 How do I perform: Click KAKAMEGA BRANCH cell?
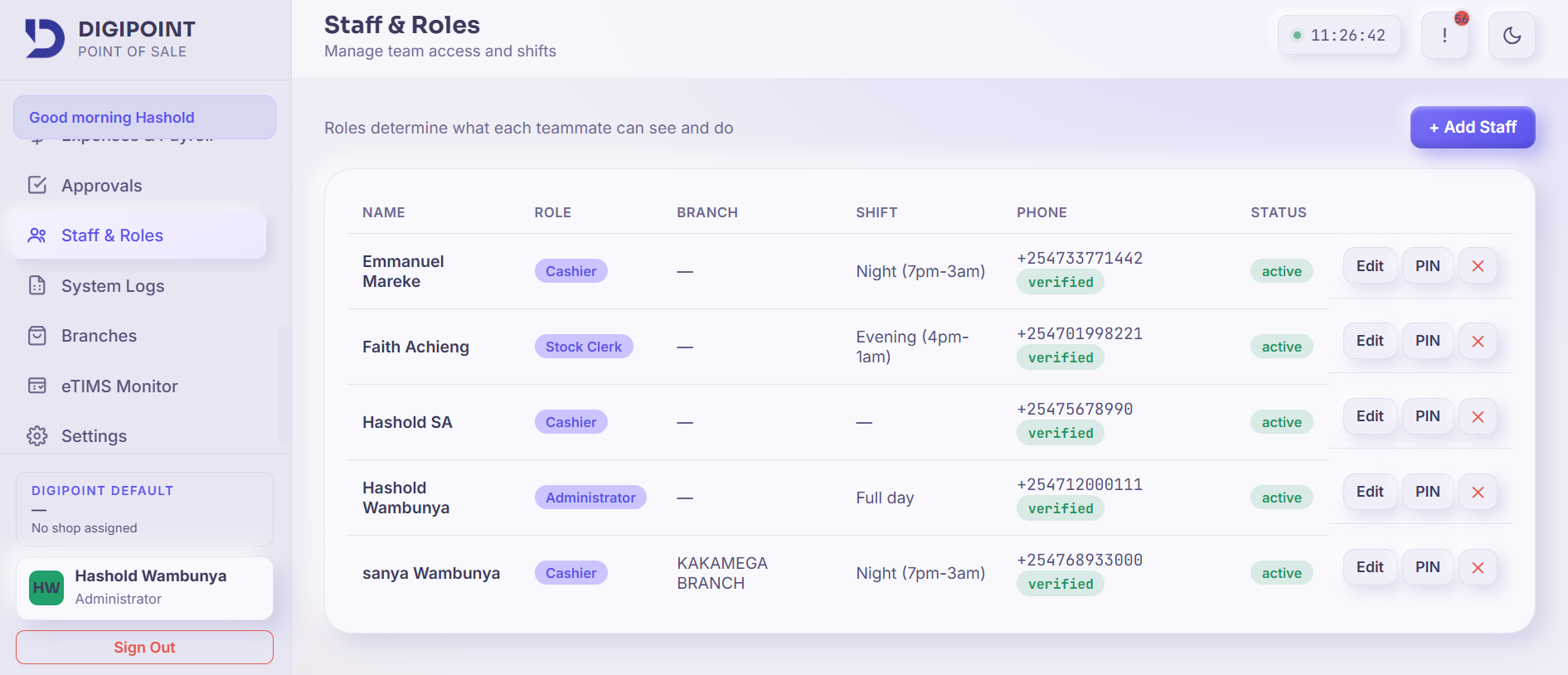click(x=722, y=573)
